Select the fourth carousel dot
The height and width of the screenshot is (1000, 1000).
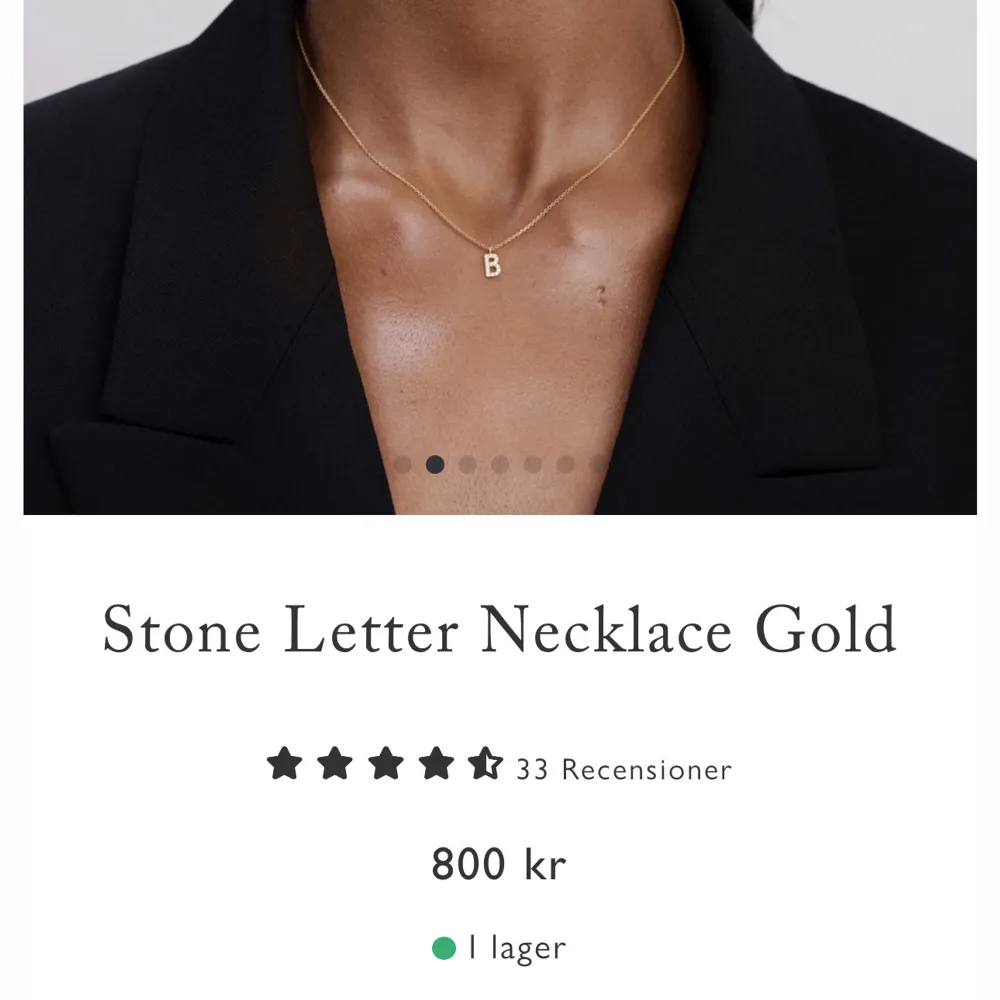501,465
